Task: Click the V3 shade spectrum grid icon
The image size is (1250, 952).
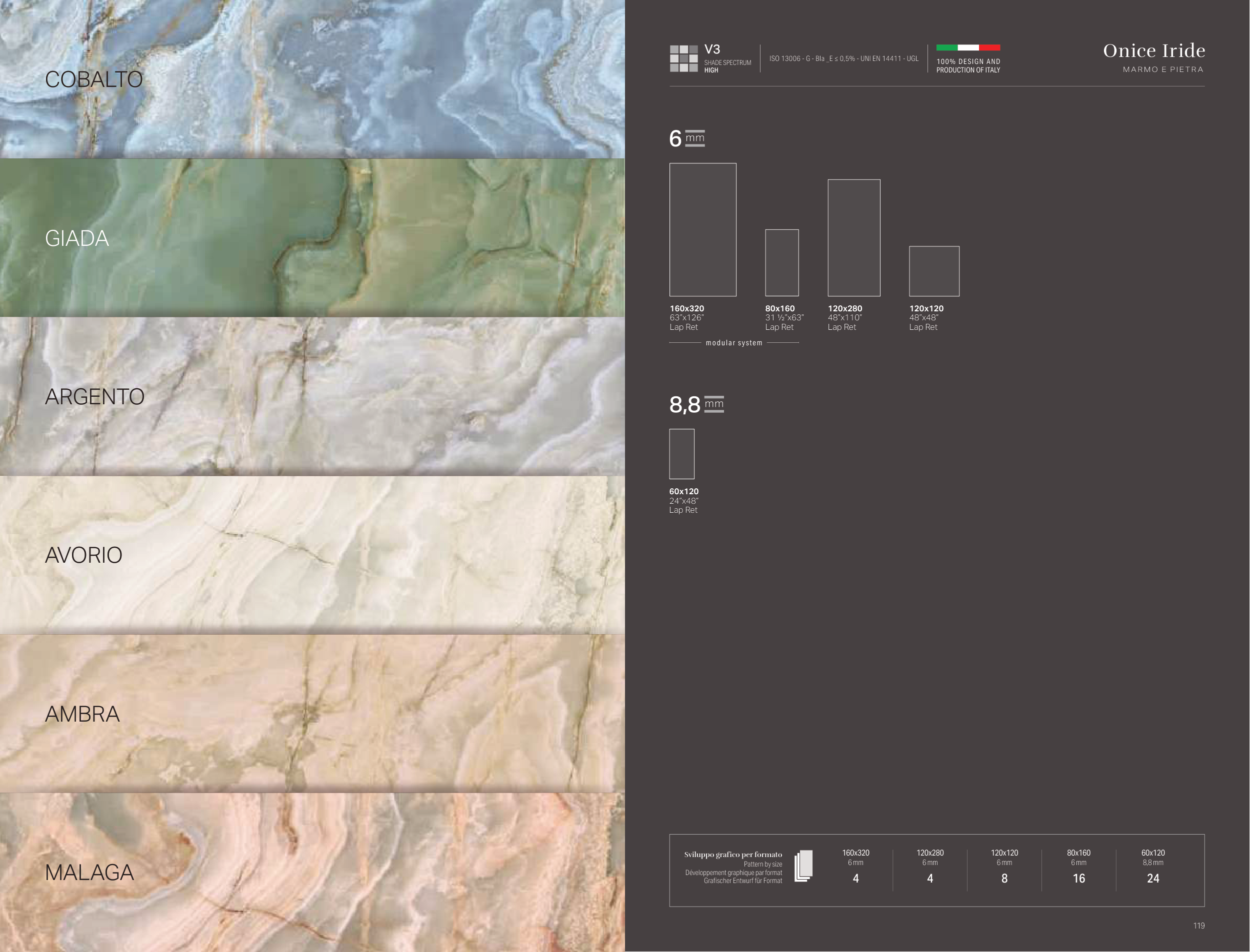Action: (x=683, y=58)
